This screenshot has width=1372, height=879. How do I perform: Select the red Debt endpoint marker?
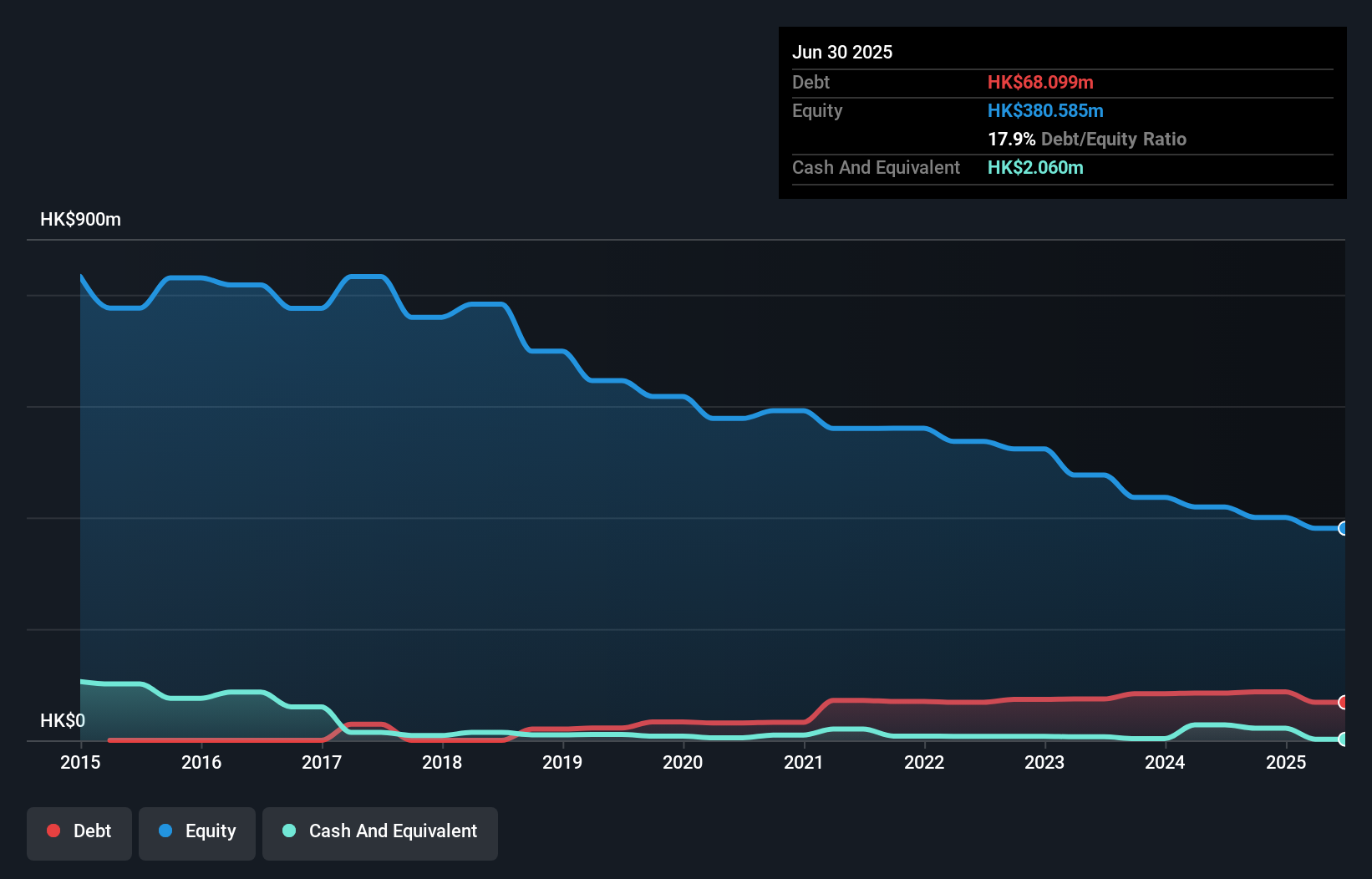(x=1343, y=702)
